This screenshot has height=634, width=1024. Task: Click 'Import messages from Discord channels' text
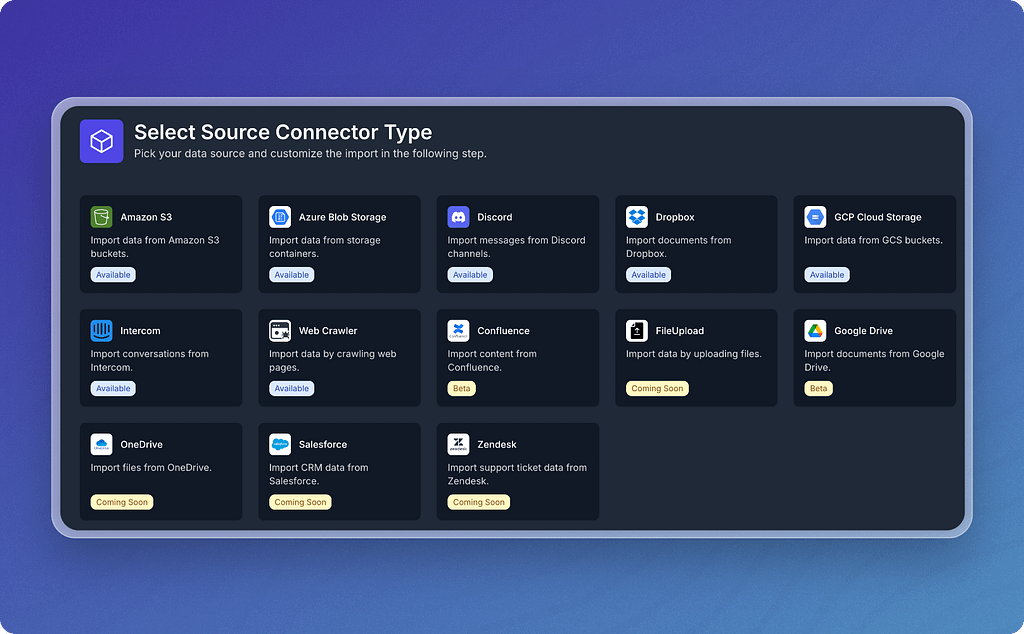pyautogui.click(x=517, y=247)
